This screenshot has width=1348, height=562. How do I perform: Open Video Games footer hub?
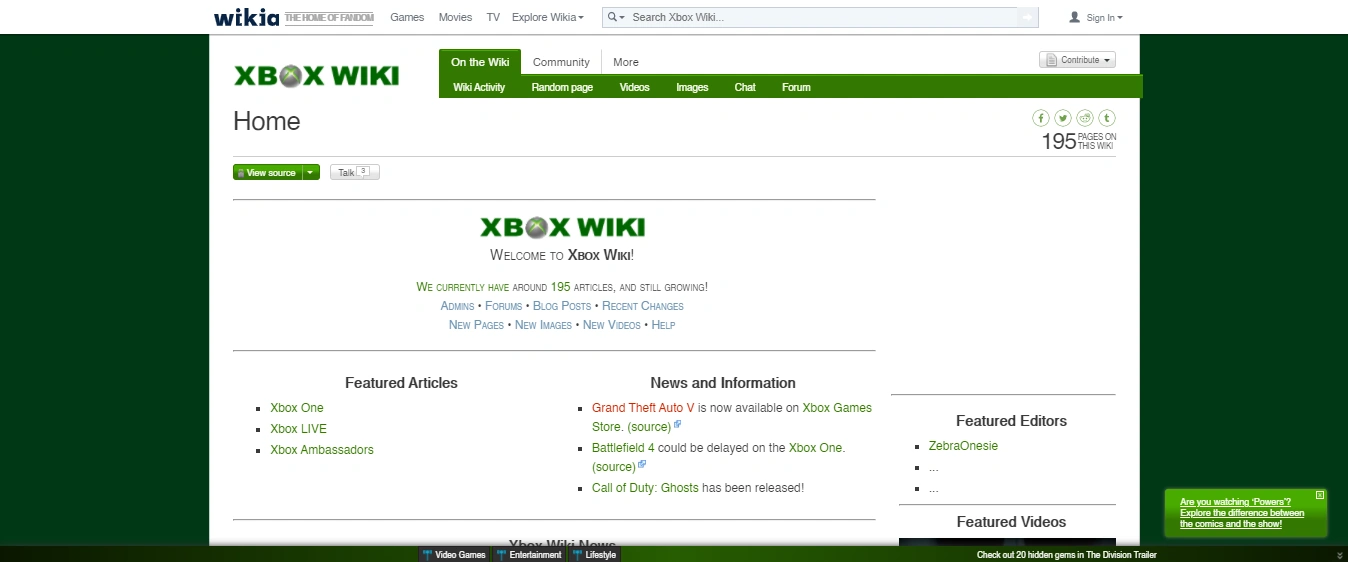454,555
